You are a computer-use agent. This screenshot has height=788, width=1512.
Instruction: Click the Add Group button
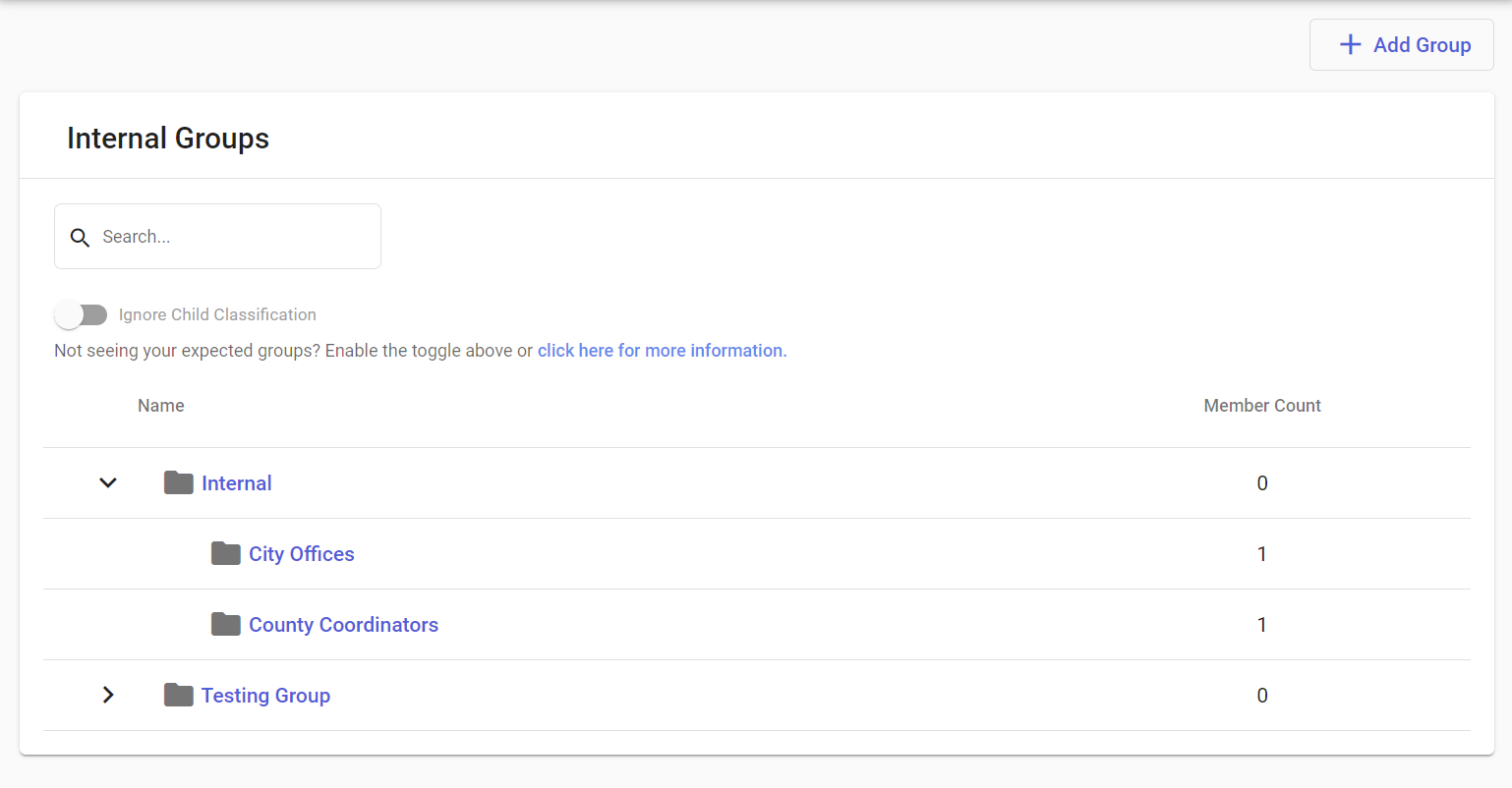tap(1401, 45)
